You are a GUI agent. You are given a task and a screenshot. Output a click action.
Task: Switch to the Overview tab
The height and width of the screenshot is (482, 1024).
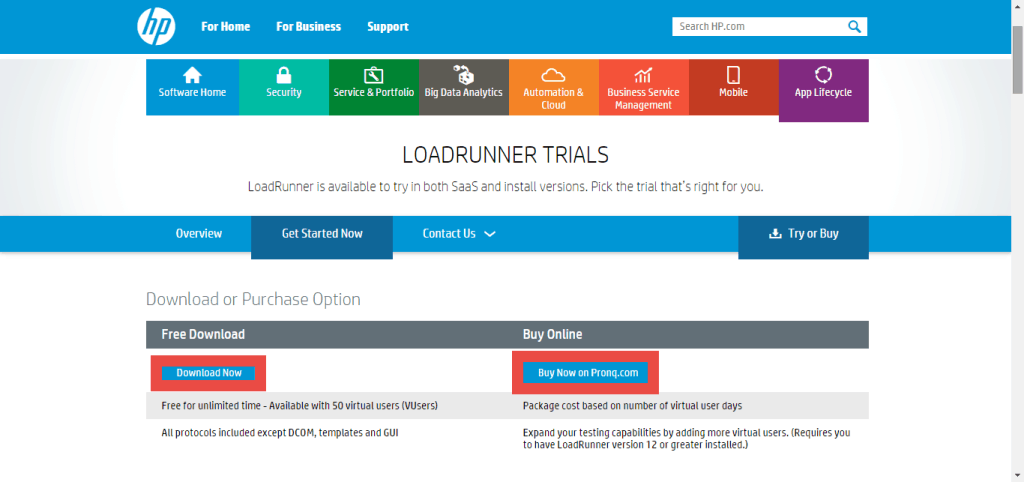199,233
